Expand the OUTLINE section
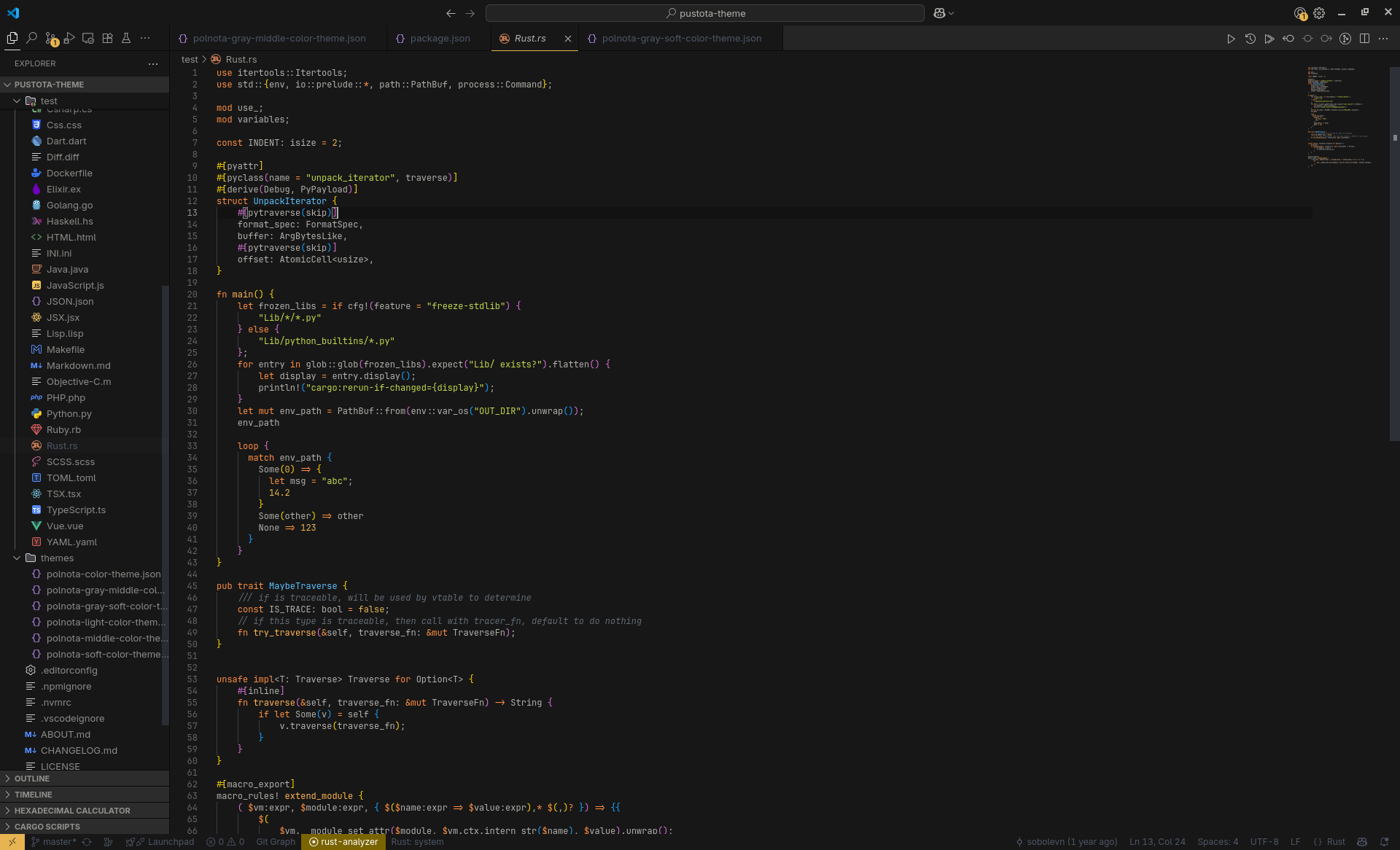The height and width of the screenshot is (850, 1400). tap(32, 779)
